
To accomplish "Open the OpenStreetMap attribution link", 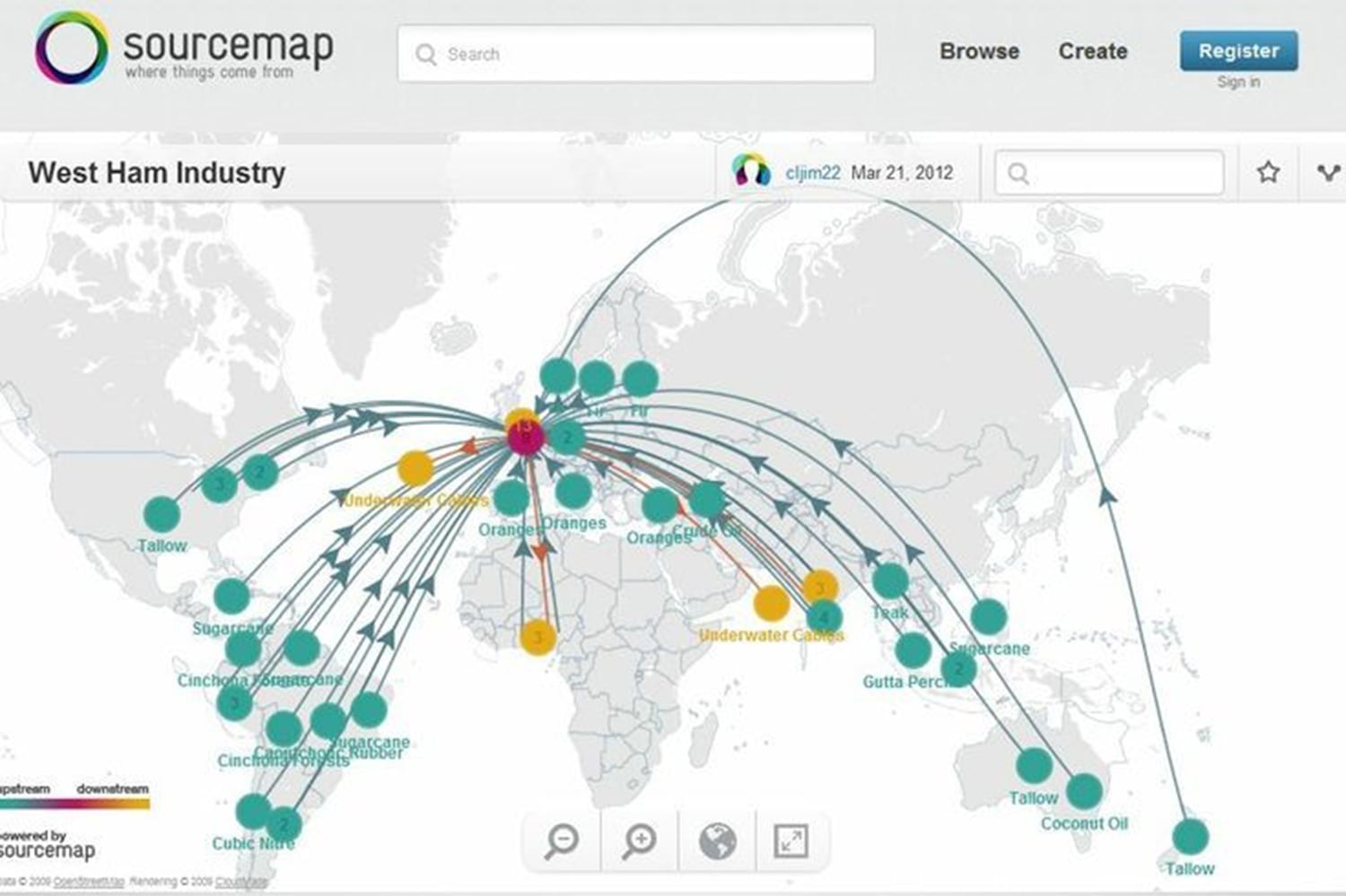I will (90, 883).
